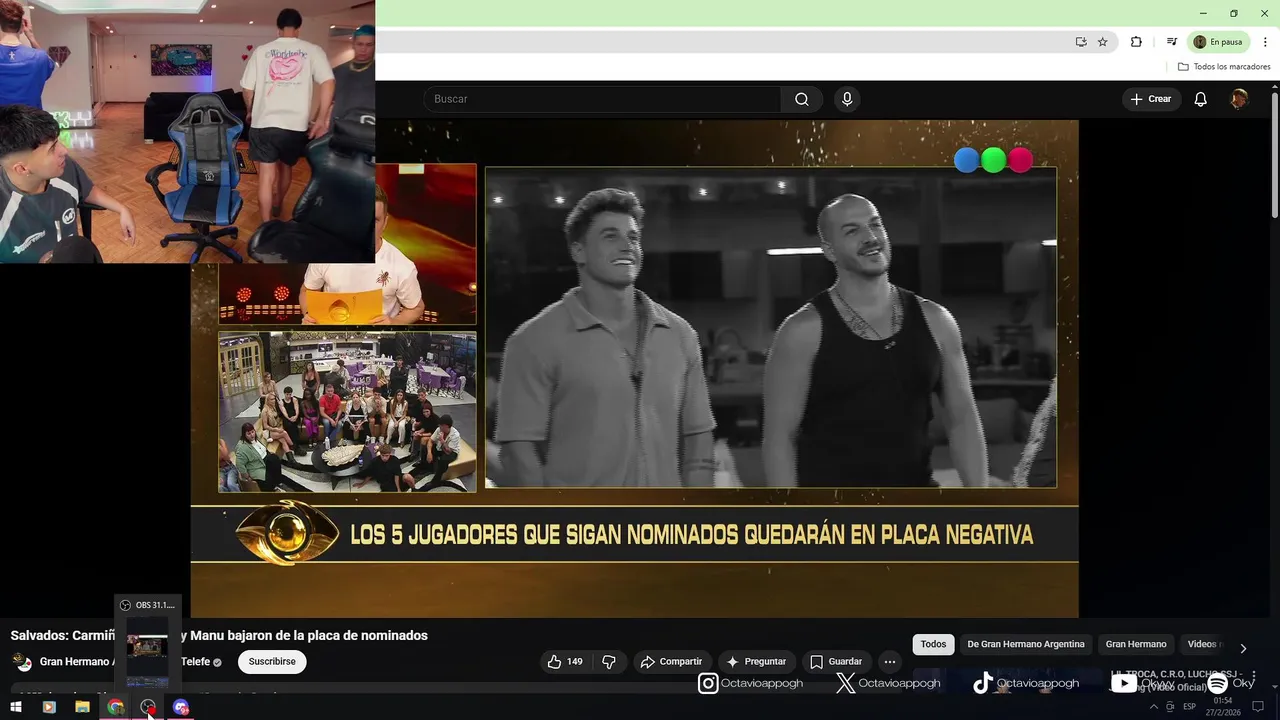Click the YouTube search magnifier button
1280x720 pixels.
coord(802,99)
